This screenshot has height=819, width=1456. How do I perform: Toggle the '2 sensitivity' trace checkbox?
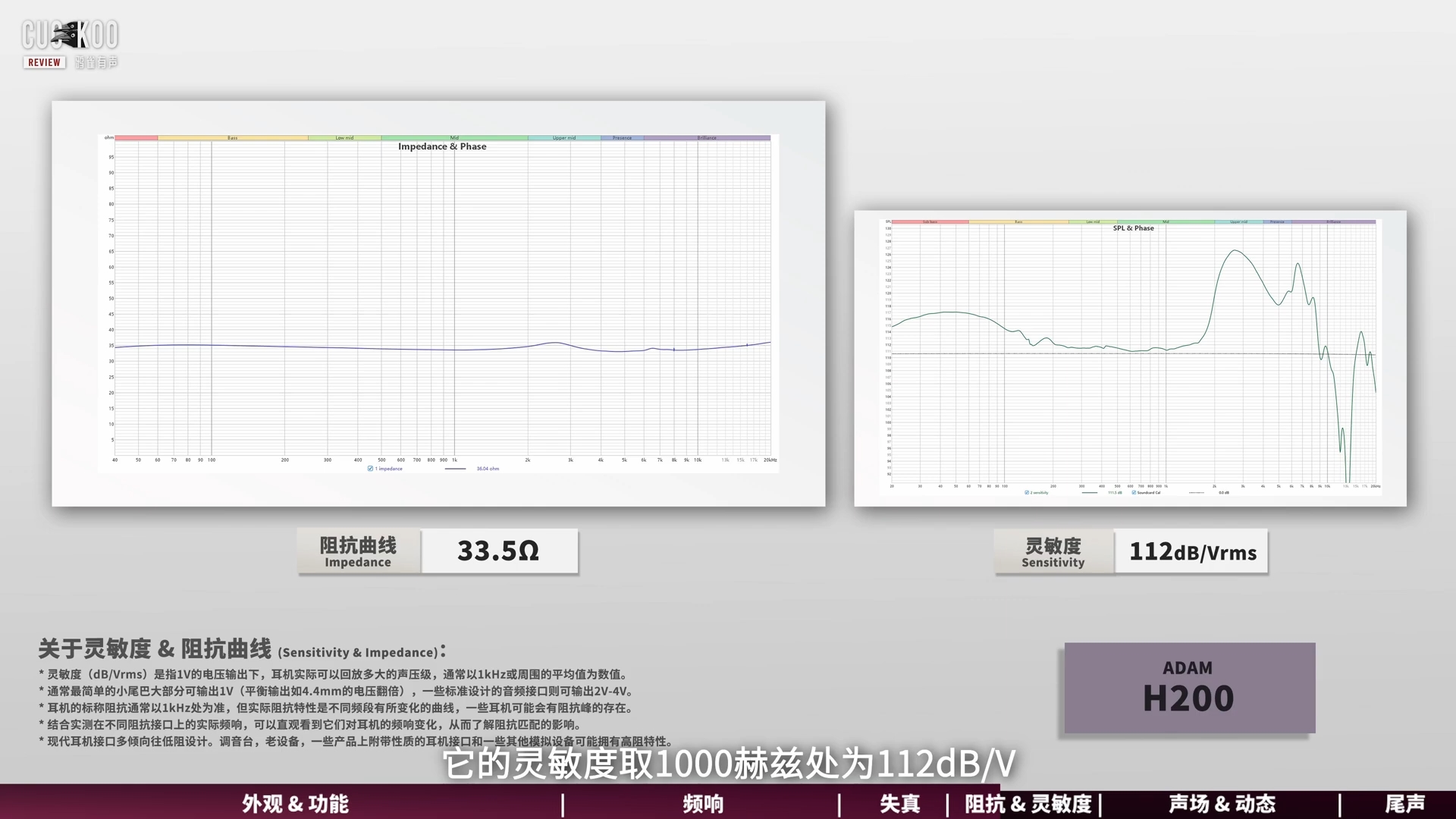pos(1027,493)
